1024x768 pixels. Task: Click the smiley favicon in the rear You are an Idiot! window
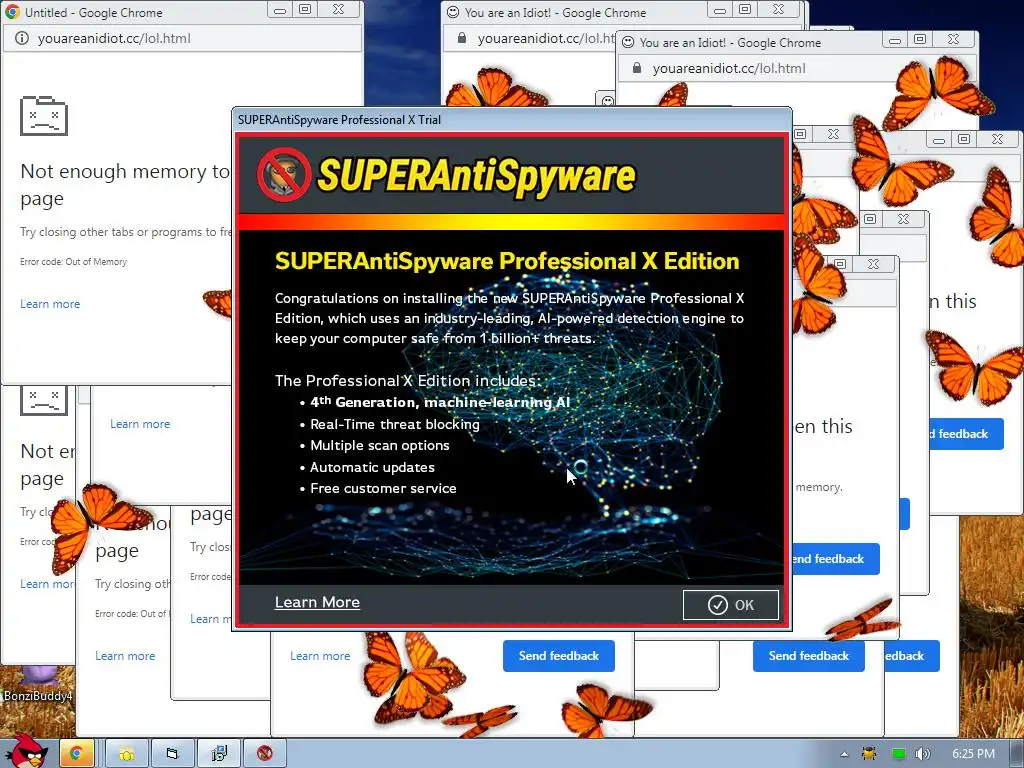(x=453, y=12)
